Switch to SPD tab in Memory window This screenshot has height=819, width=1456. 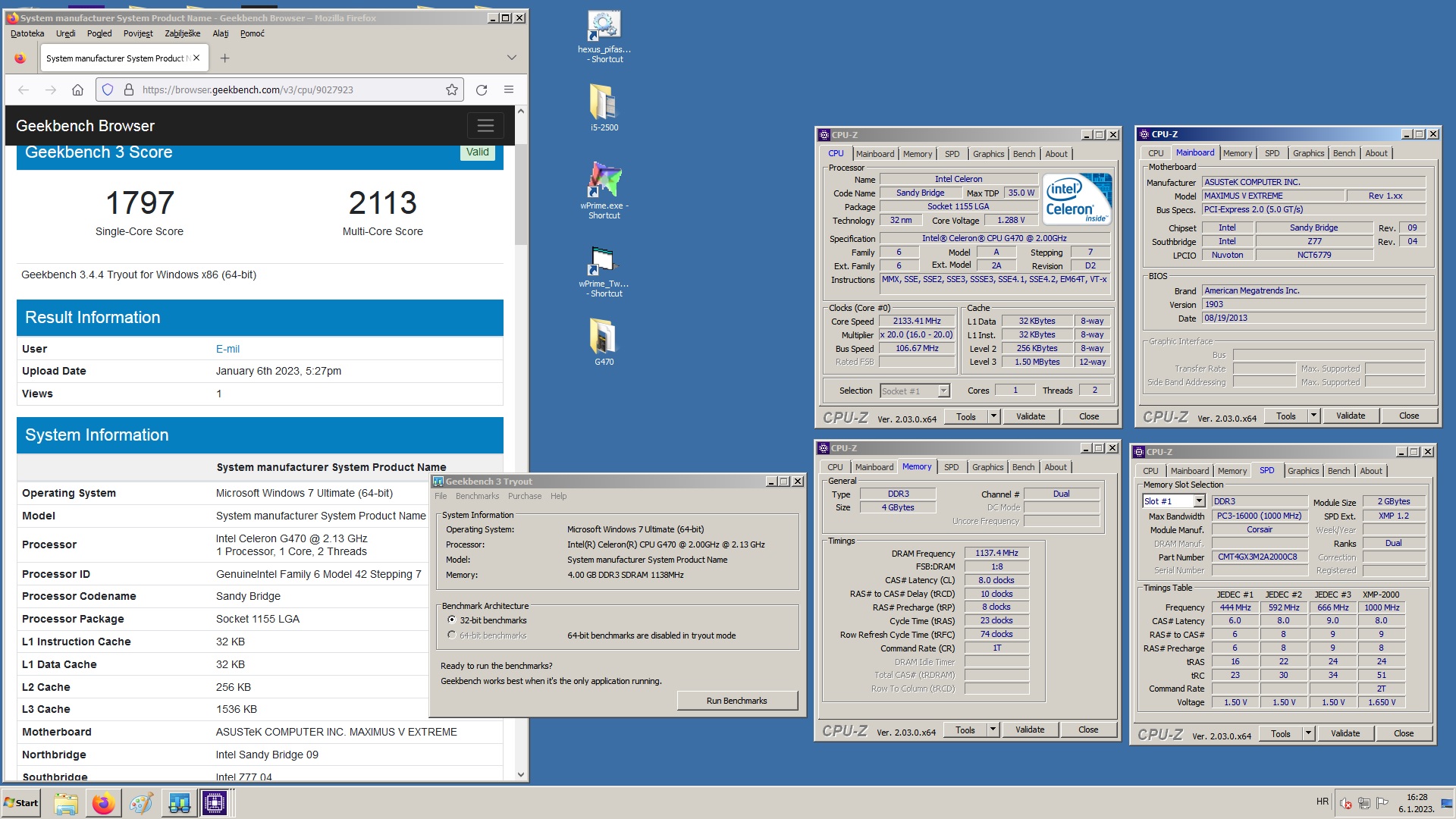[951, 467]
